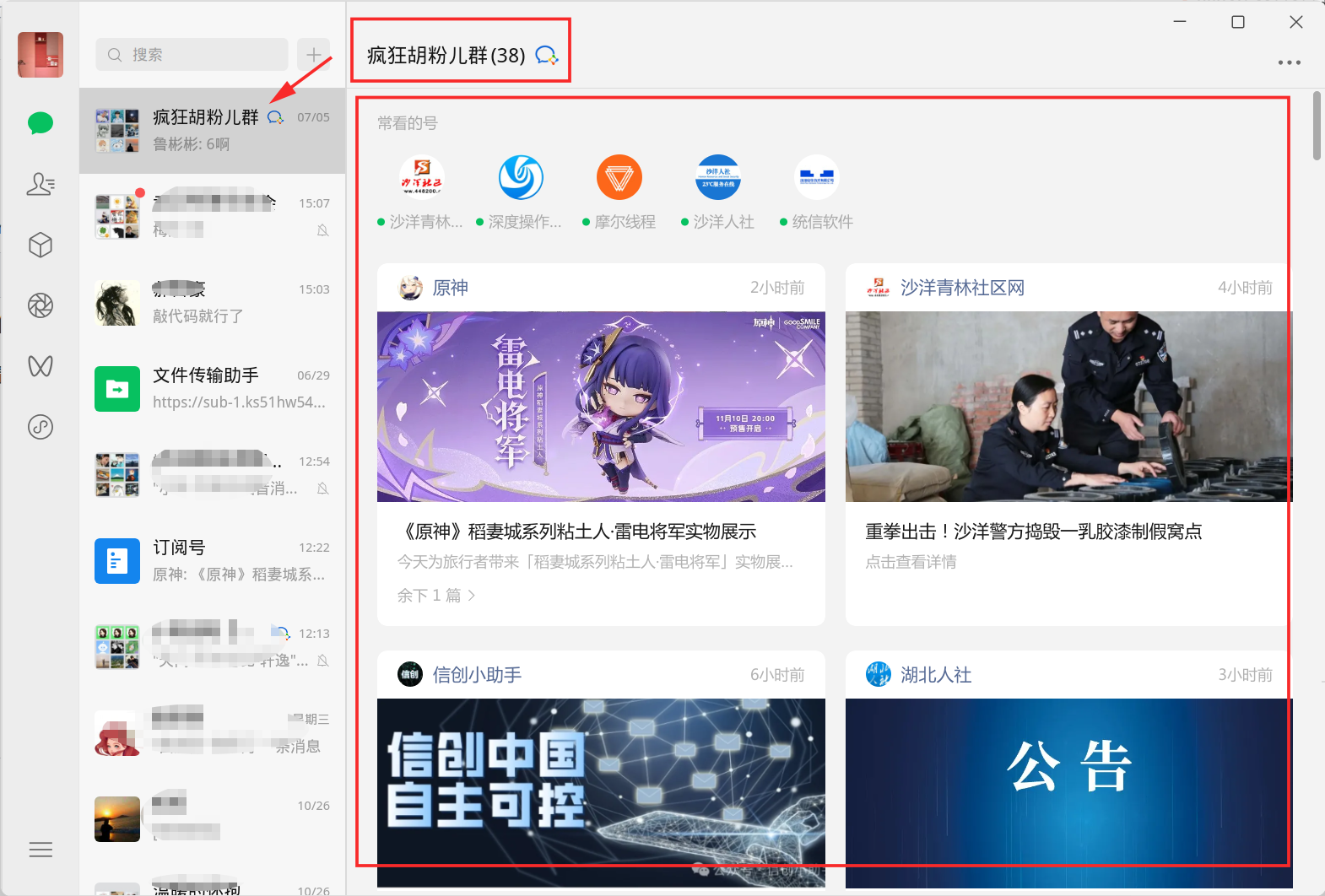Screen dimensions: 1325x896
Task: Open the 疯狂胡粉儿群 chat
Action: pyautogui.click(x=213, y=131)
